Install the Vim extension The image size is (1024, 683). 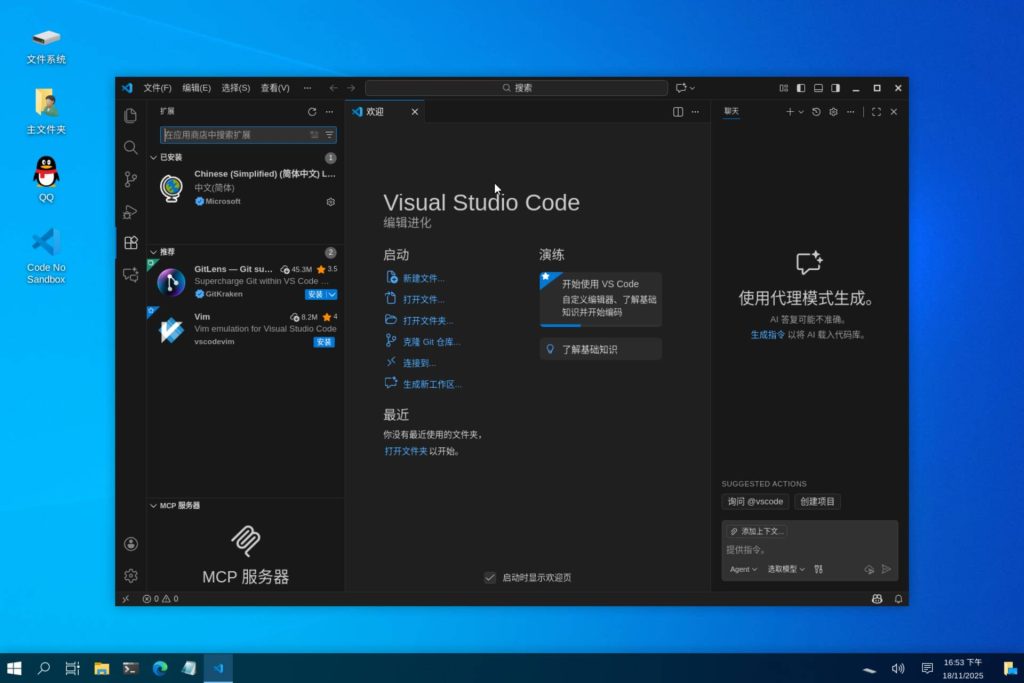click(x=324, y=342)
